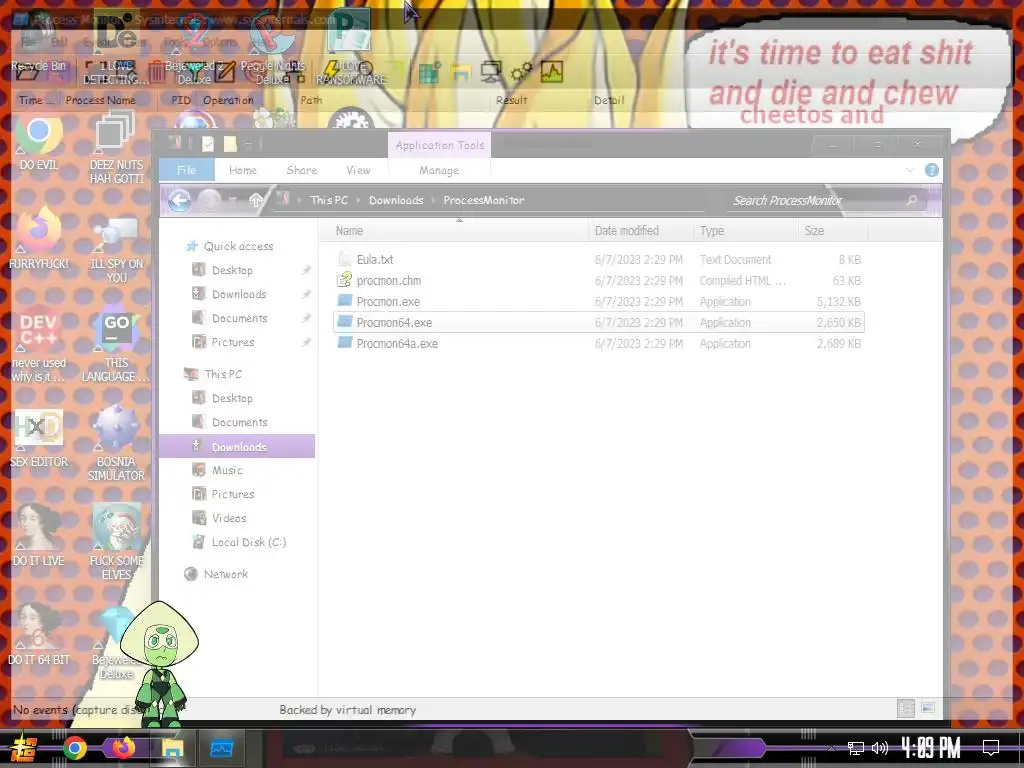Switch to details view icon in Explorer status bar
The width and height of the screenshot is (1024, 768).
(906, 708)
